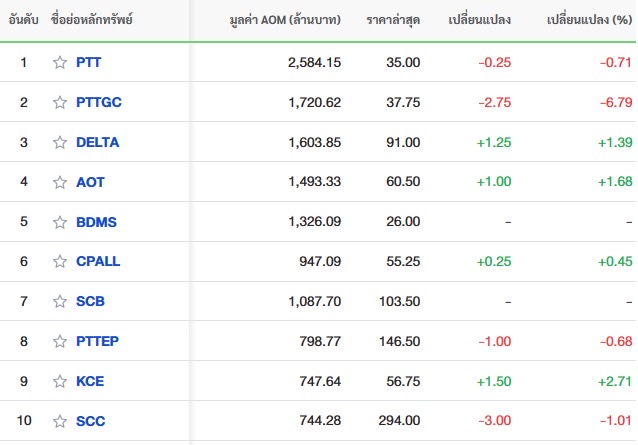The image size is (638, 445).
Task: Toggle favorite star for SCC
Action: click(60, 421)
